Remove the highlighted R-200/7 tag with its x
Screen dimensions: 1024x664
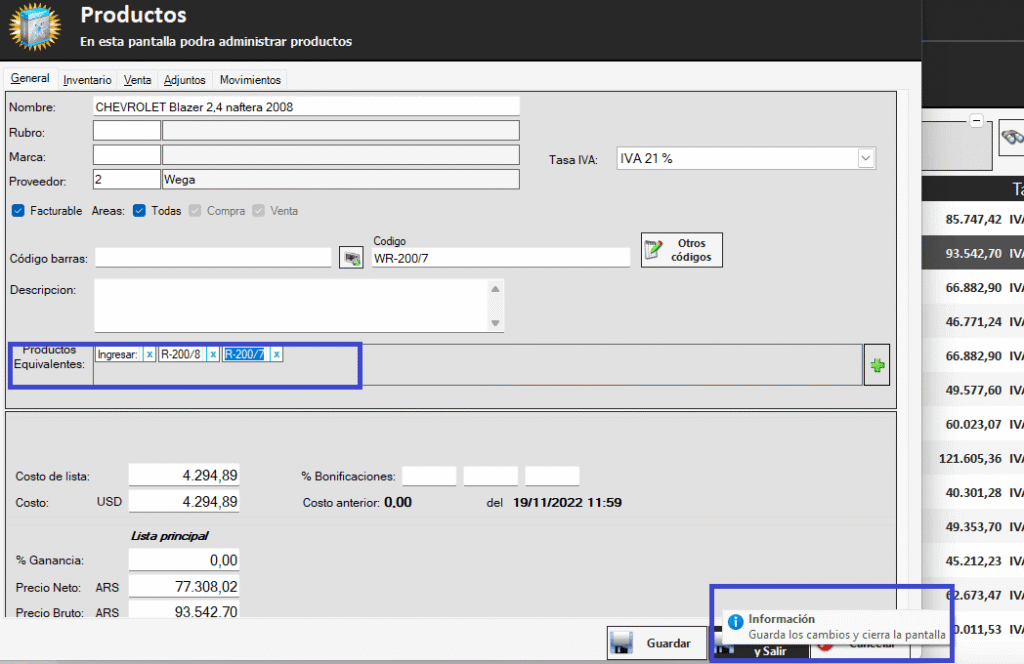point(276,355)
